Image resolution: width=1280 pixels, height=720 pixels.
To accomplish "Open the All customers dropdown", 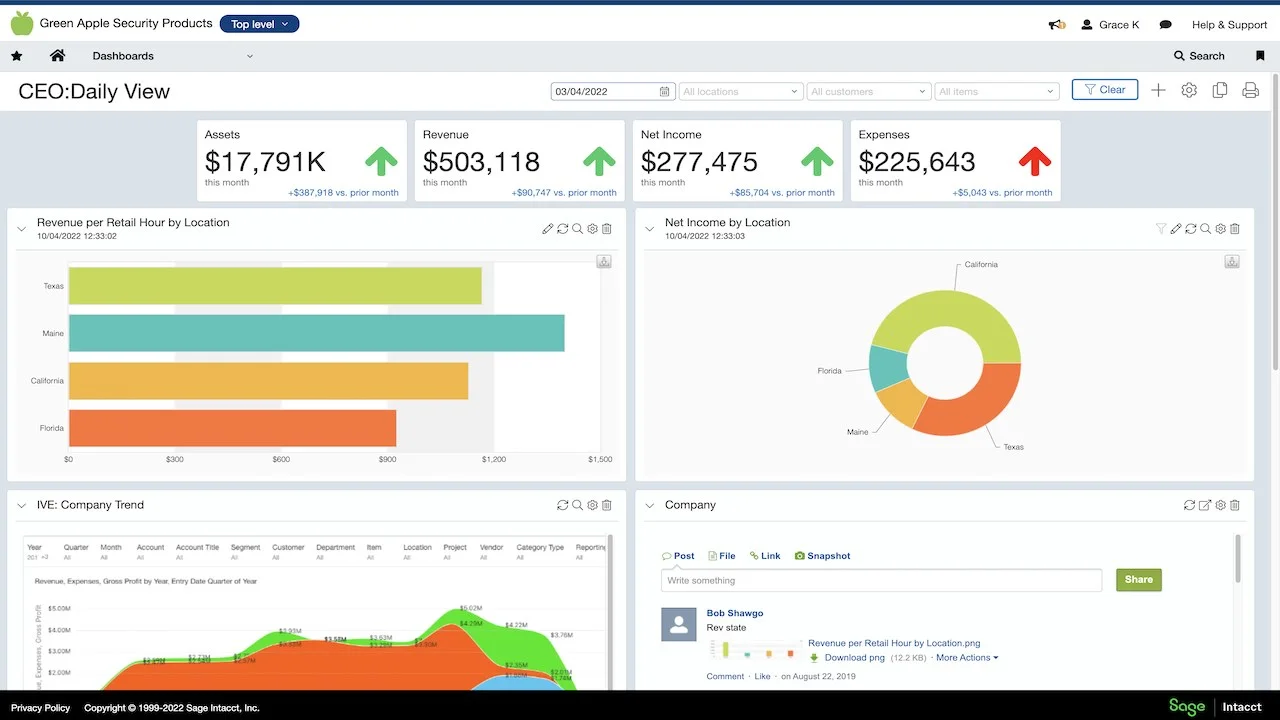I will point(868,90).
